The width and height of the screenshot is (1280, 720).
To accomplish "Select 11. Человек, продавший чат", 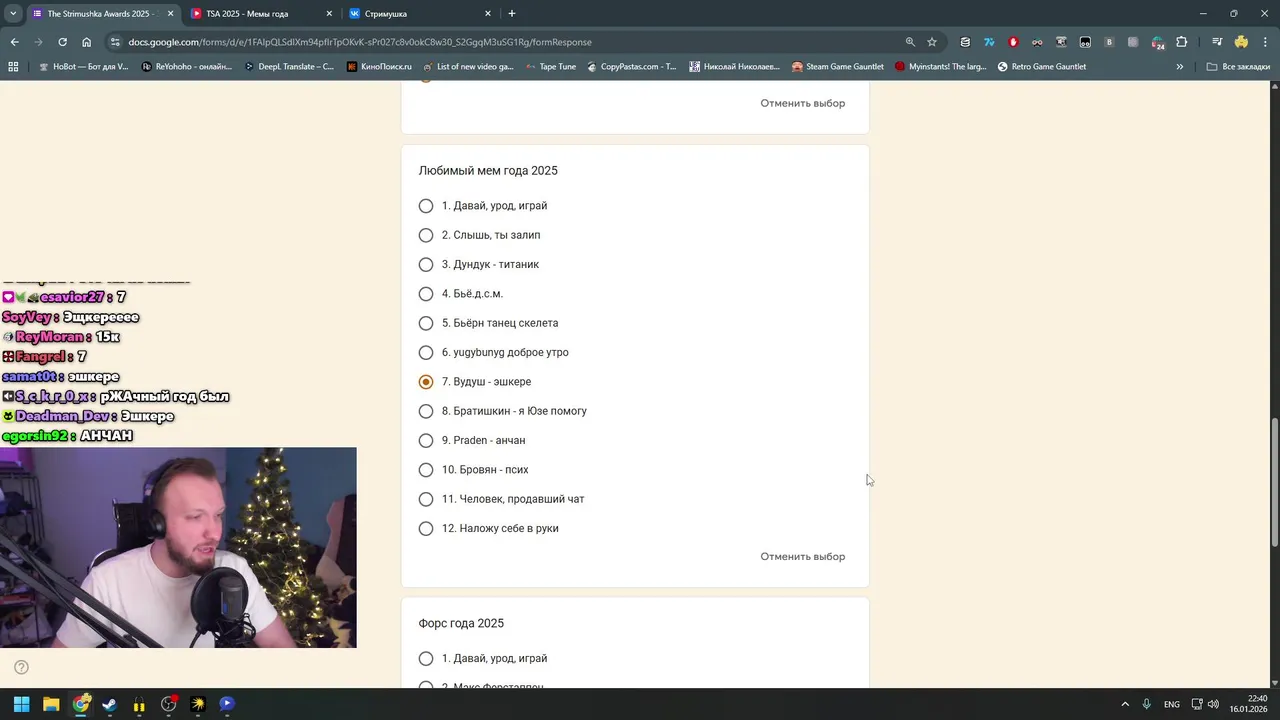I will coord(426,499).
